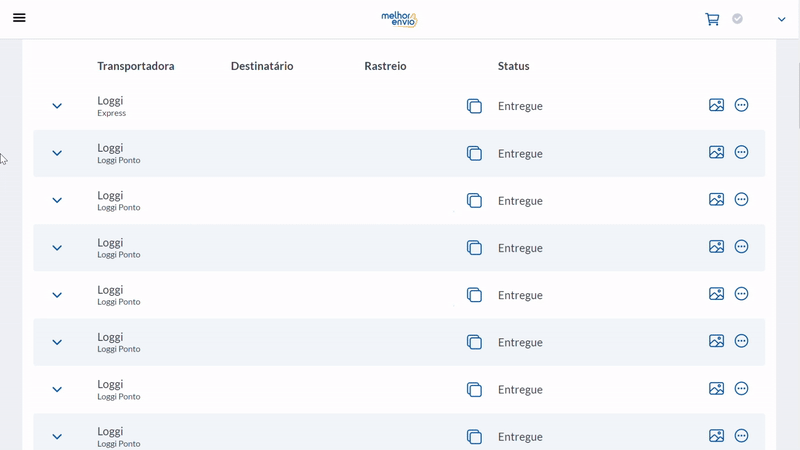View delivery photo for Loggi Express row
The height and width of the screenshot is (450, 800).
click(716, 105)
